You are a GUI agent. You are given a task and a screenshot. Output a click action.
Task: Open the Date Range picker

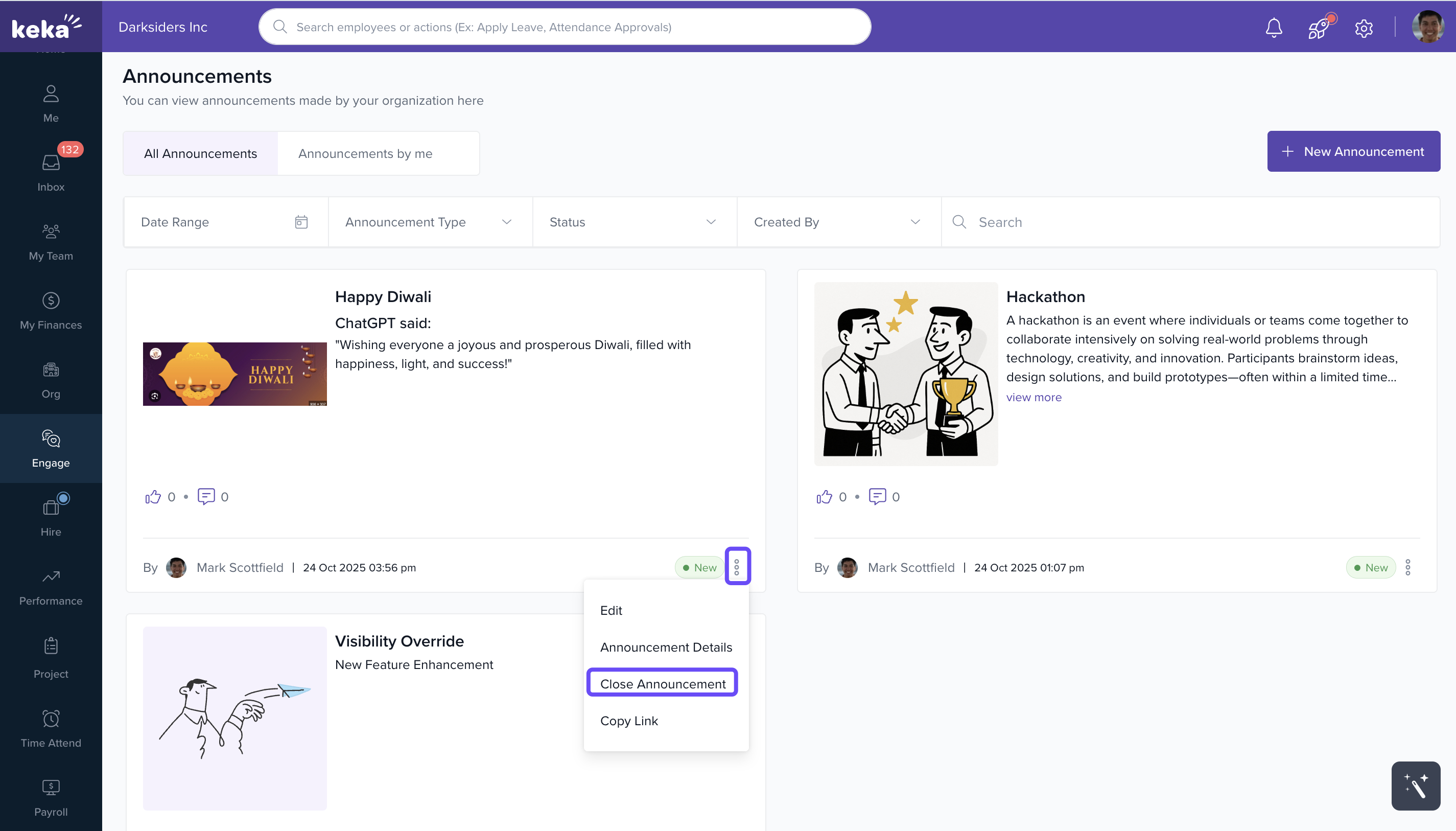(x=225, y=222)
